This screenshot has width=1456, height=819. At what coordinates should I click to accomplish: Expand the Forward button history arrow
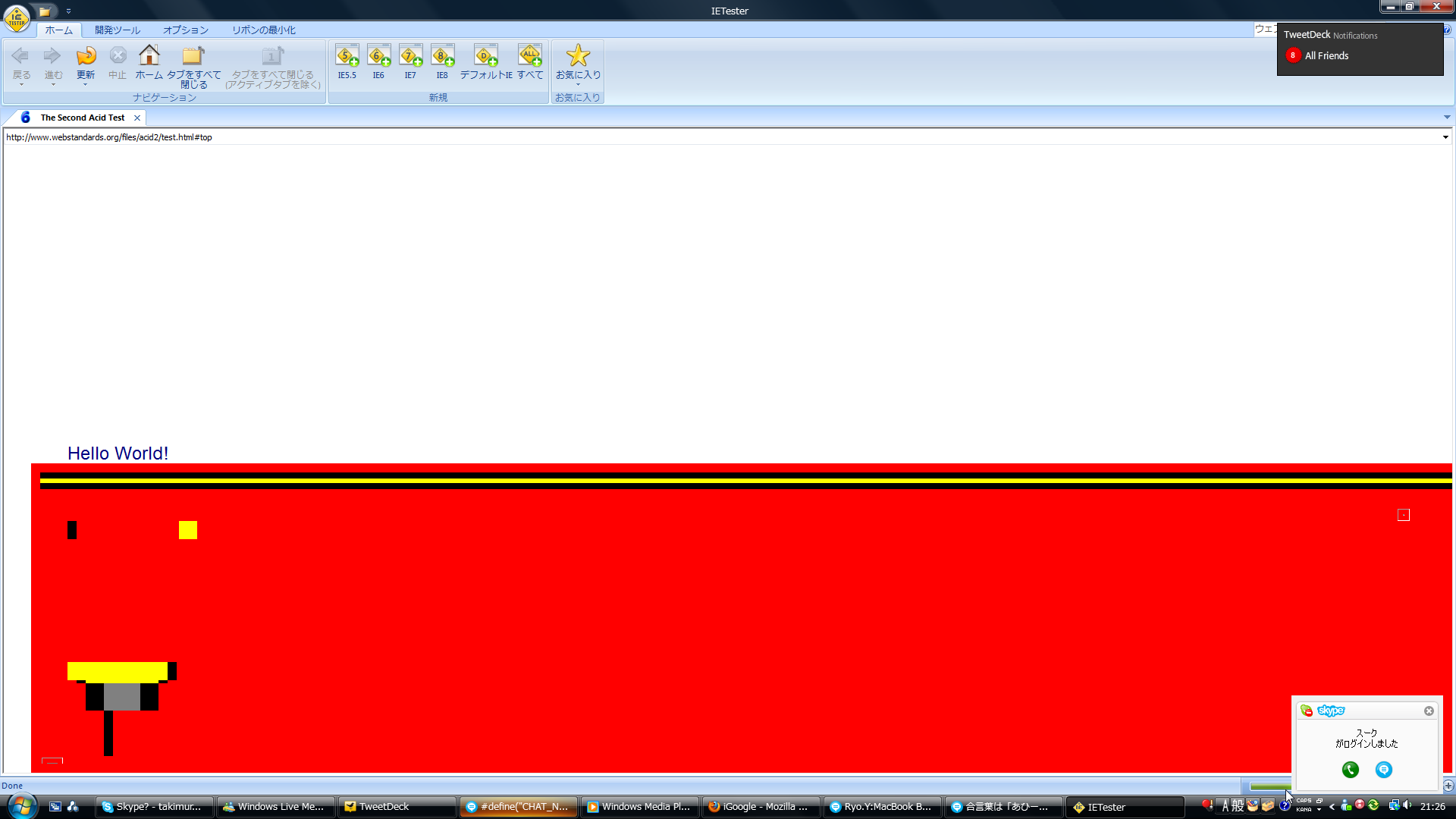pyautogui.click(x=53, y=85)
